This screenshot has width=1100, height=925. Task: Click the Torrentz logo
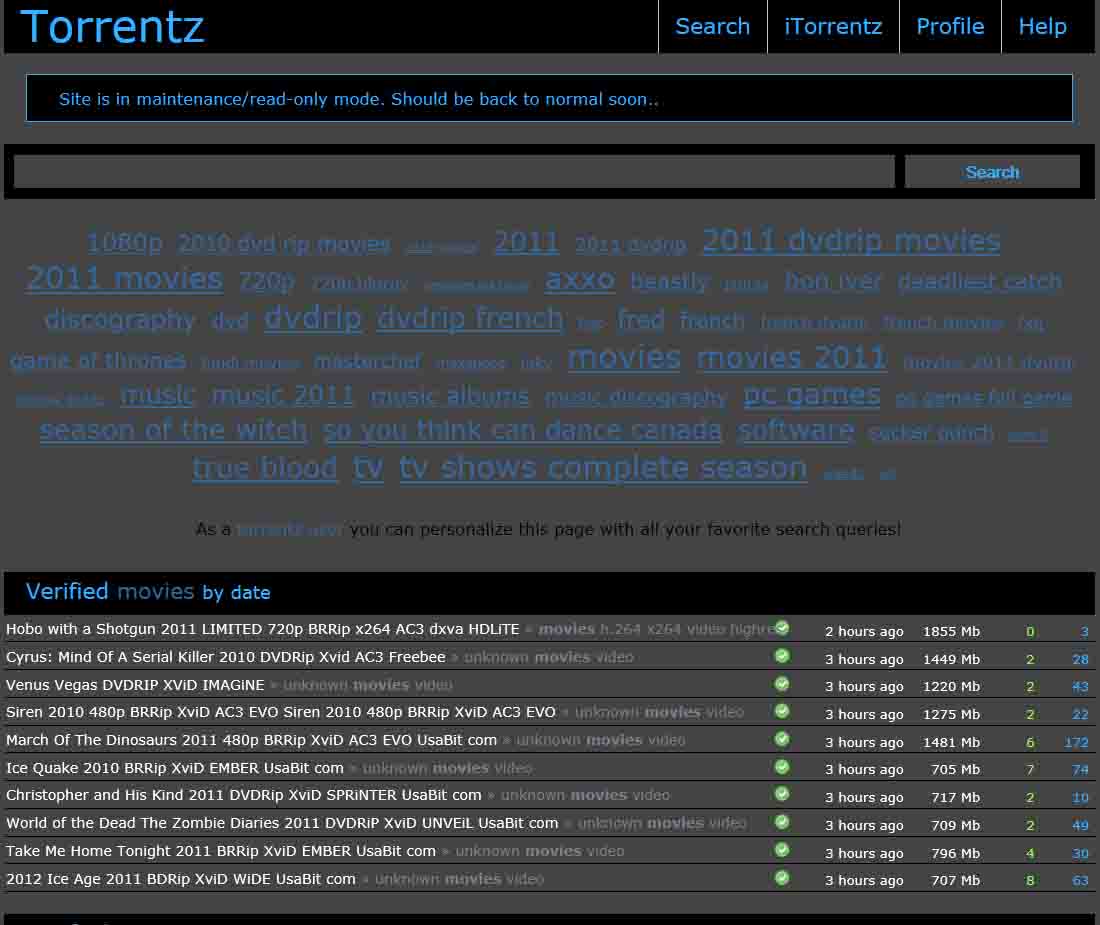[111, 26]
